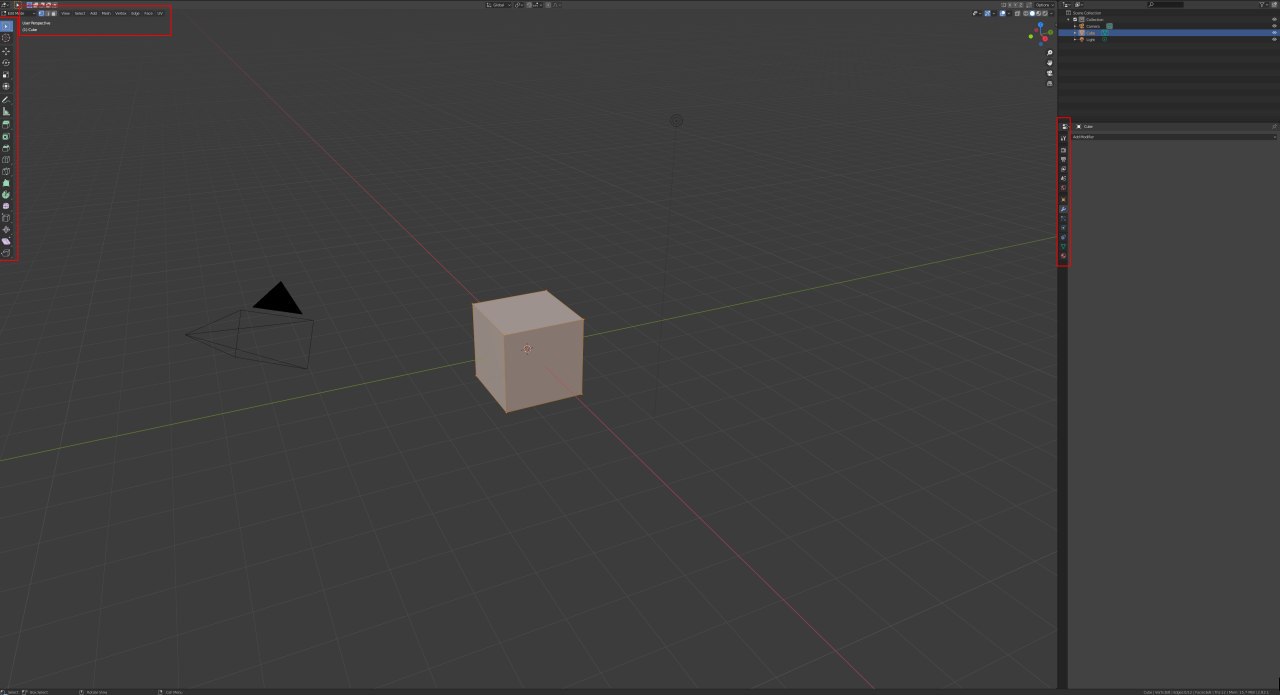Switch to rendered viewport shading
Image resolution: width=1280 pixels, height=695 pixels.
pos(1045,13)
